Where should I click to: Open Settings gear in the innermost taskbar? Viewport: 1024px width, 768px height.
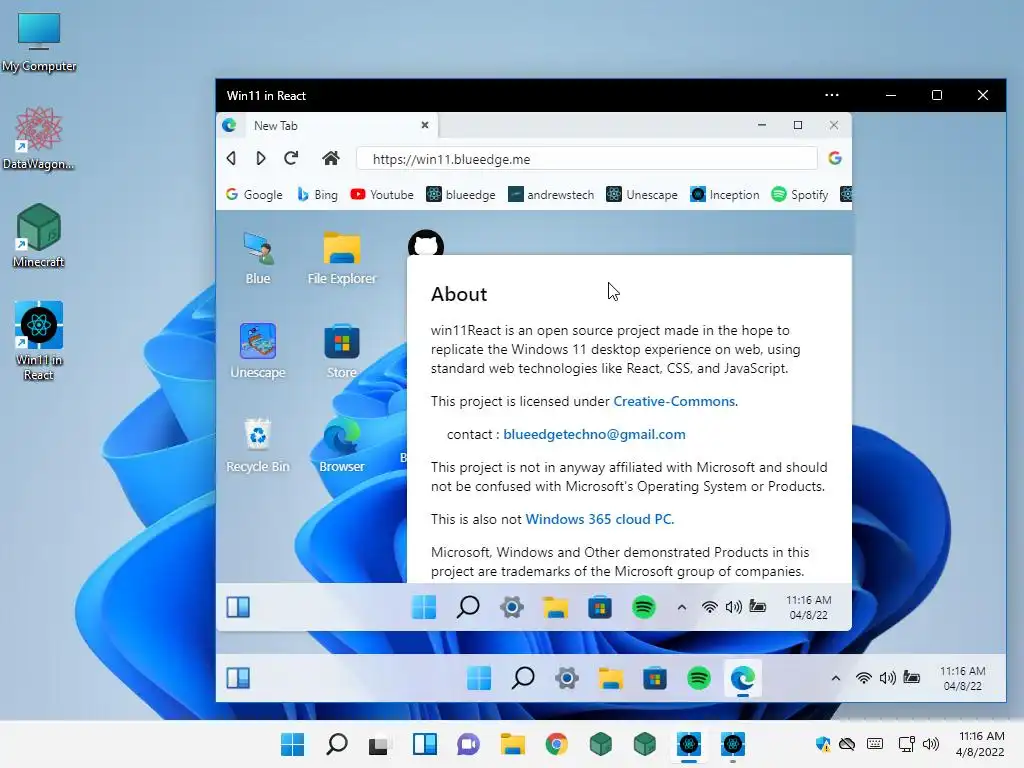[512, 607]
